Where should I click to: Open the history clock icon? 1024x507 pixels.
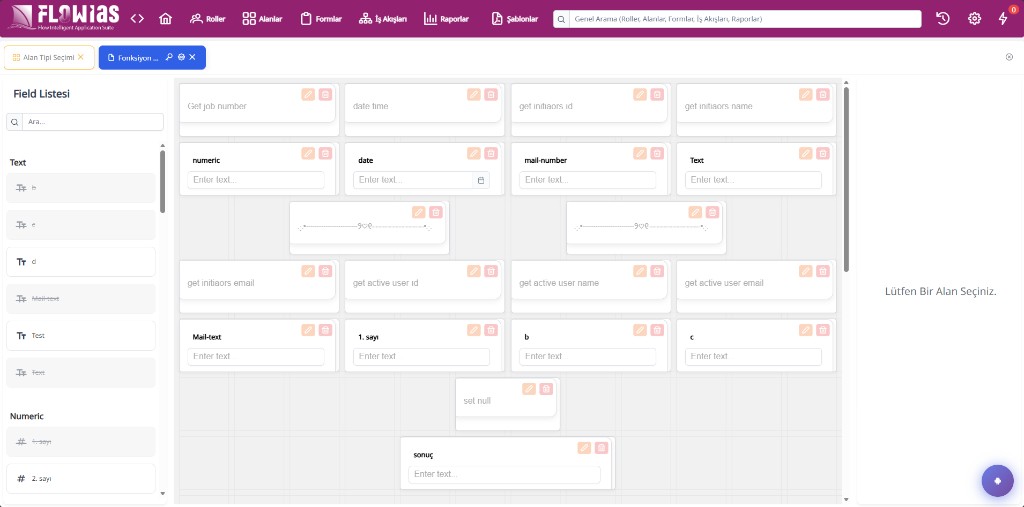pos(942,19)
